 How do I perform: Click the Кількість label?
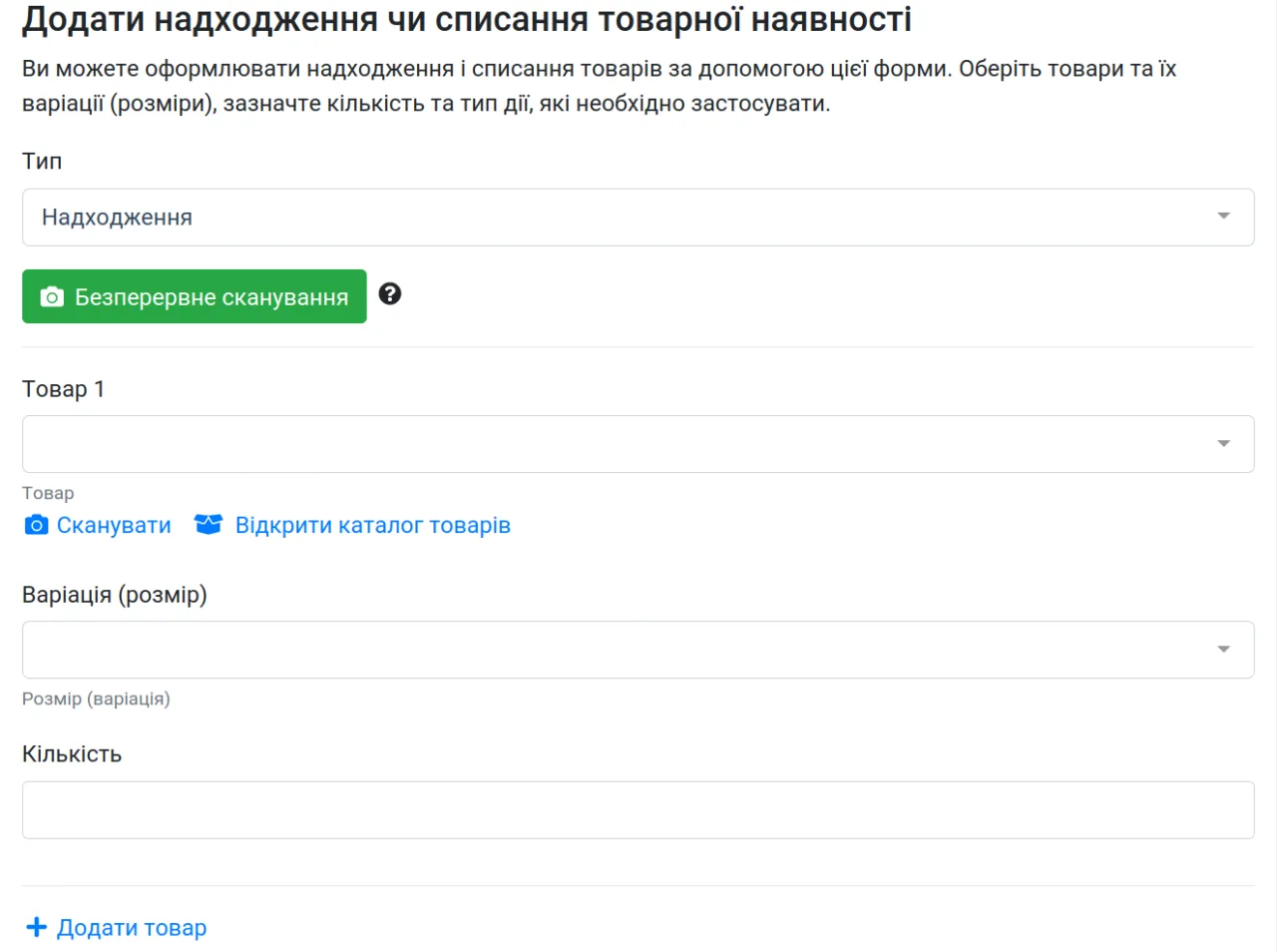(x=72, y=754)
